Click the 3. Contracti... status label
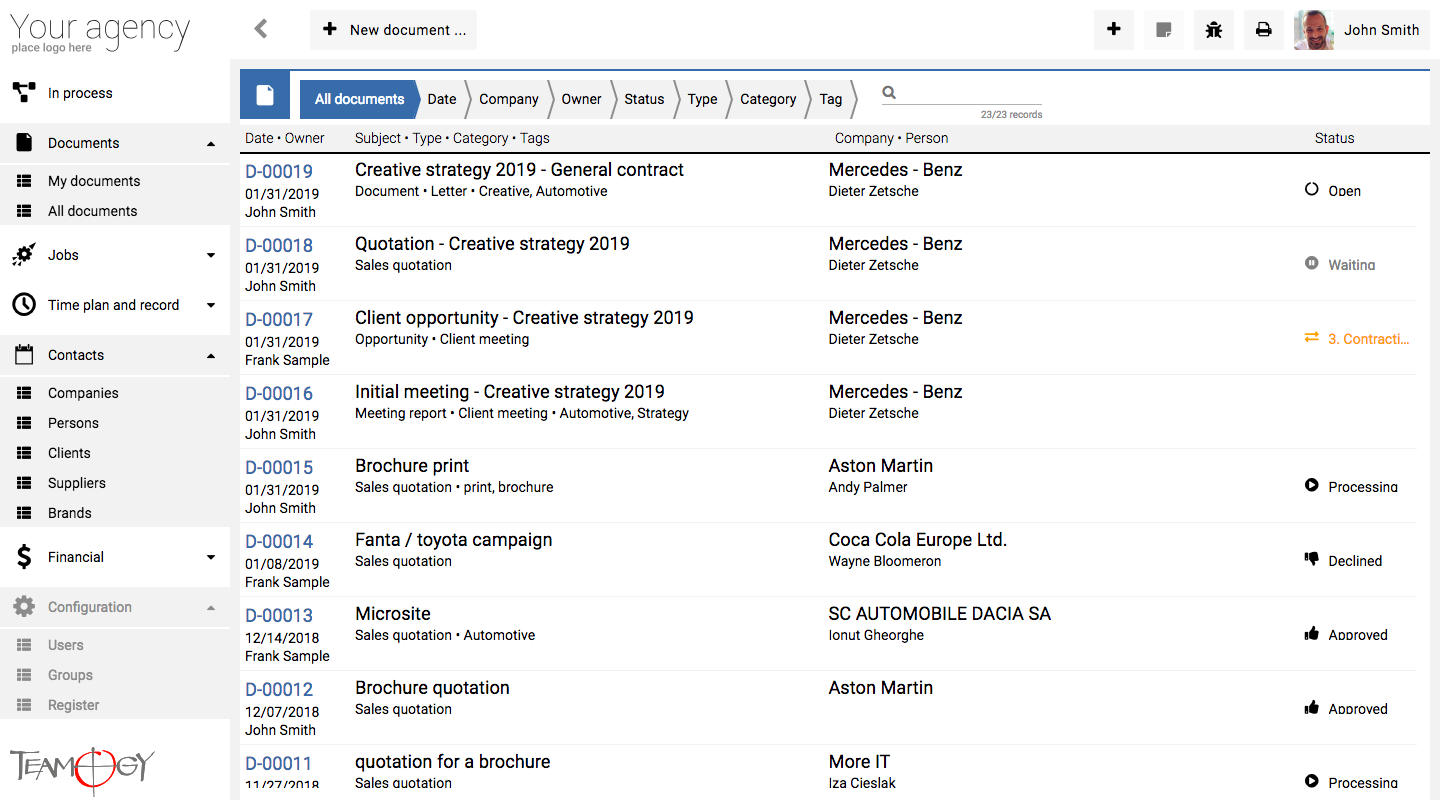 tap(1368, 339)
